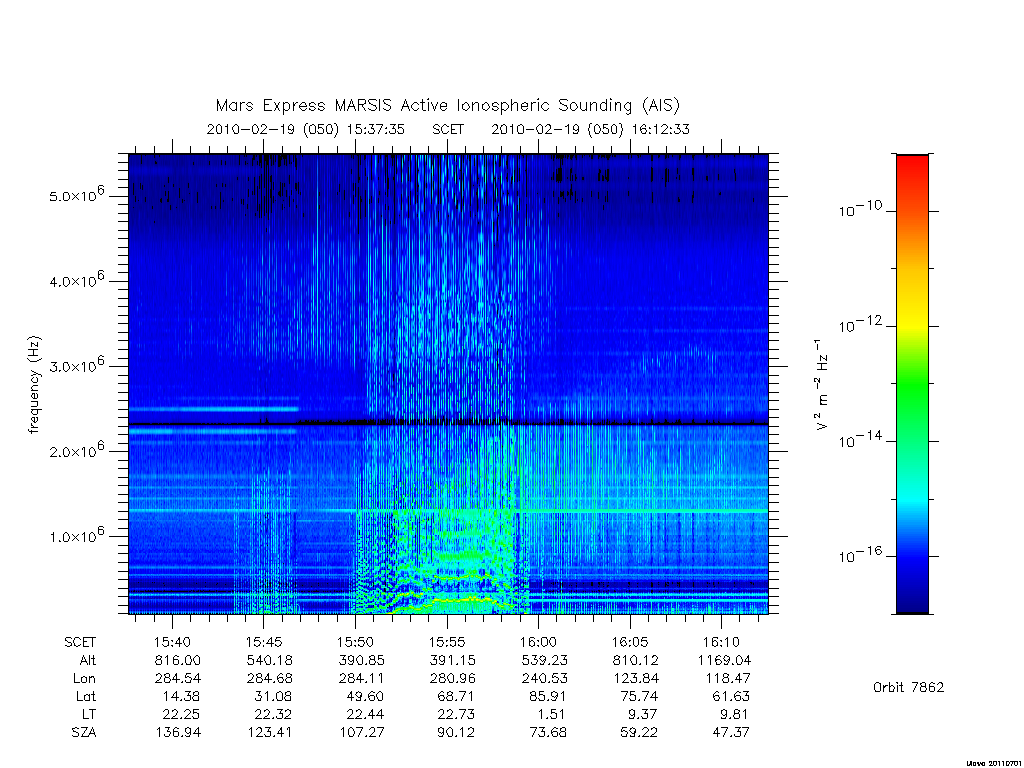
Task: Click the SZA value '90.12'
Action: [x=456, y=733]
